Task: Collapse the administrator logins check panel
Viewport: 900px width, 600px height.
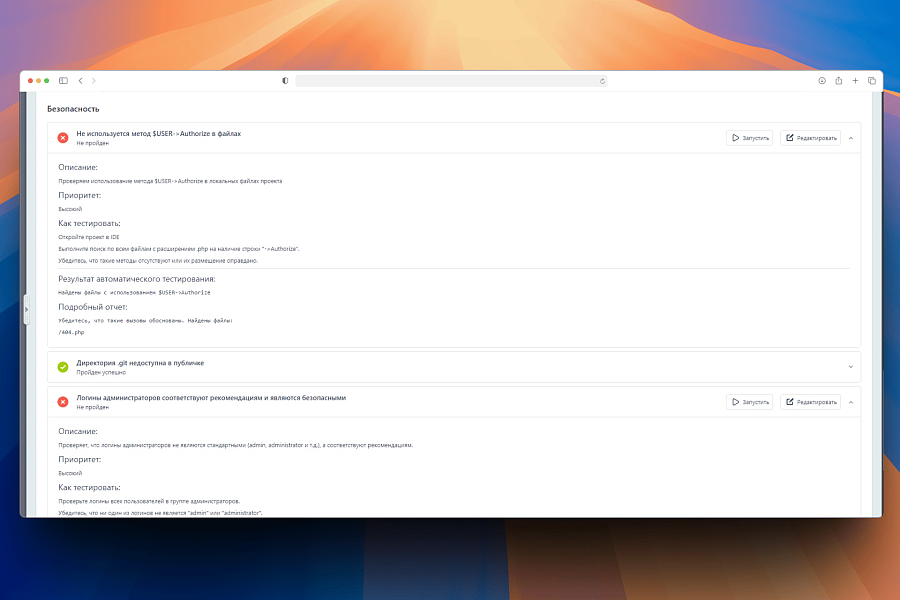Action: coord(851,402)
